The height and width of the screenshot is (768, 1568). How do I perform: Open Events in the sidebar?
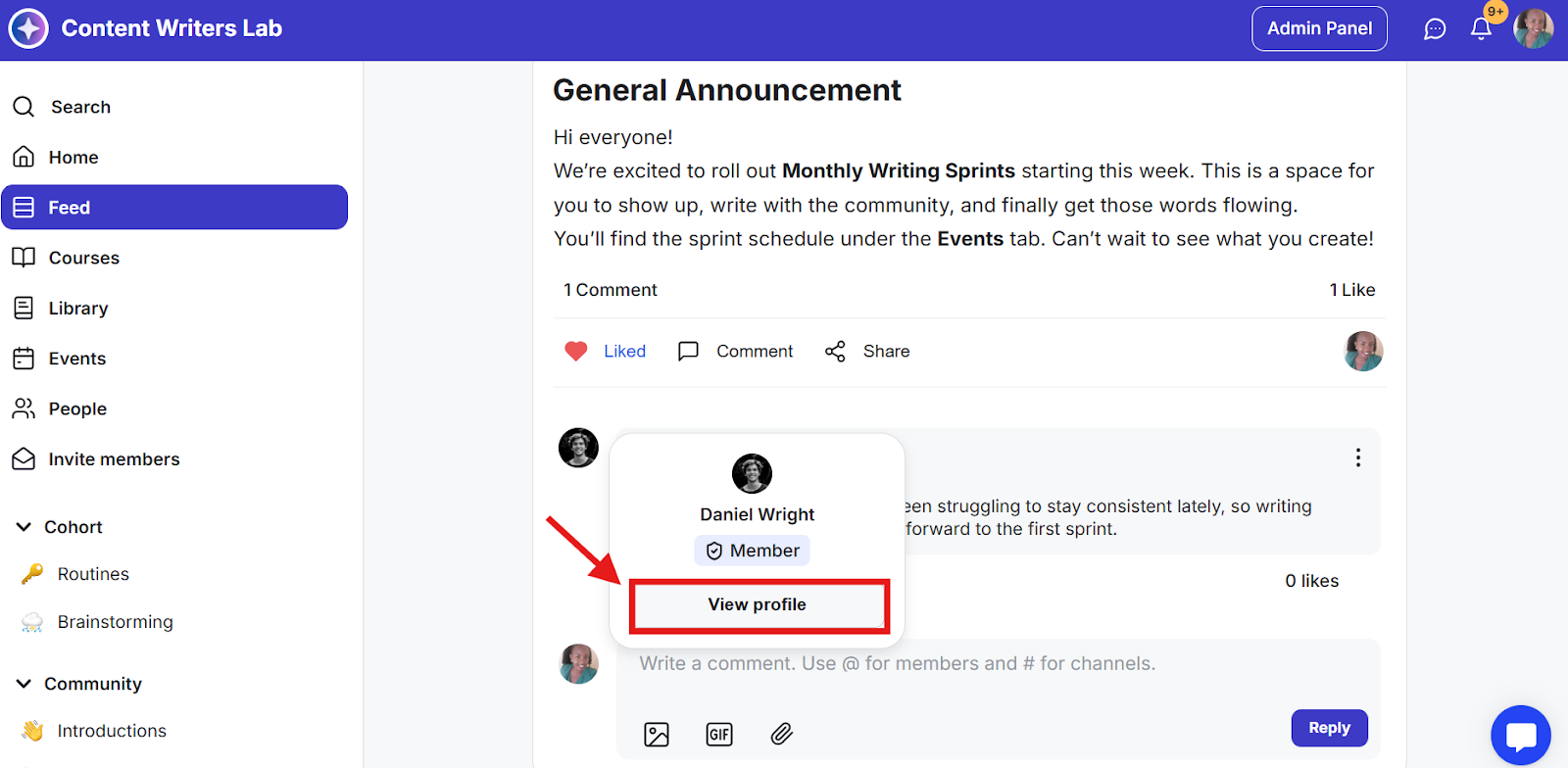pyautogui.click(x=77, y=359)
